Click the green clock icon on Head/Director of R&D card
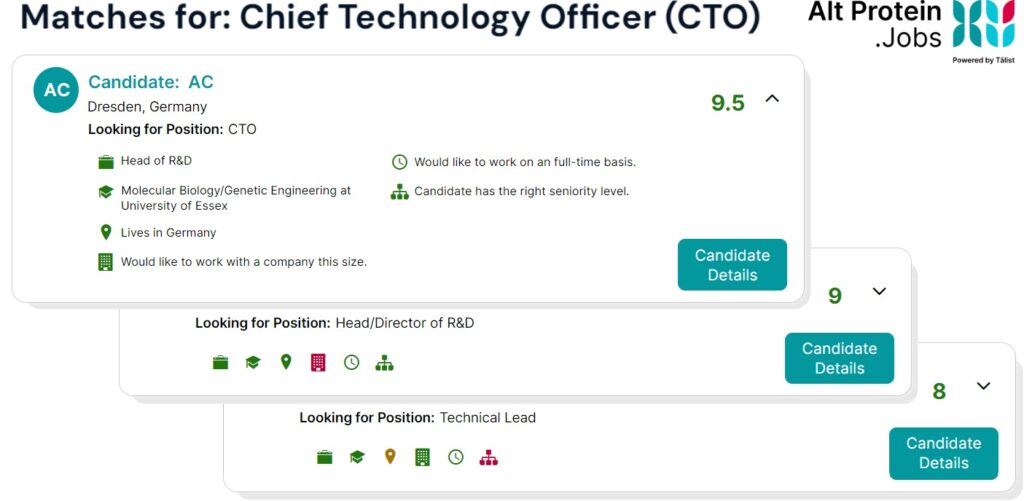Viewport: 1024px width, 501px height. point(351,363)
